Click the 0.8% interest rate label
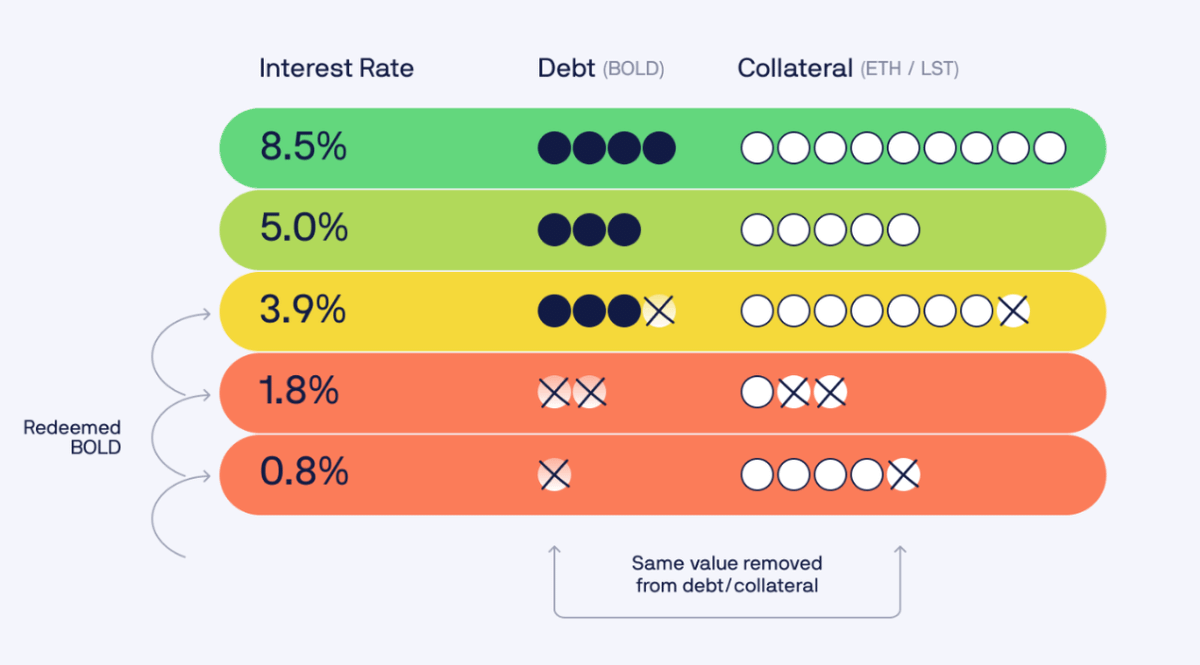Screen dimensions: 1200x665 click(303, 473)
